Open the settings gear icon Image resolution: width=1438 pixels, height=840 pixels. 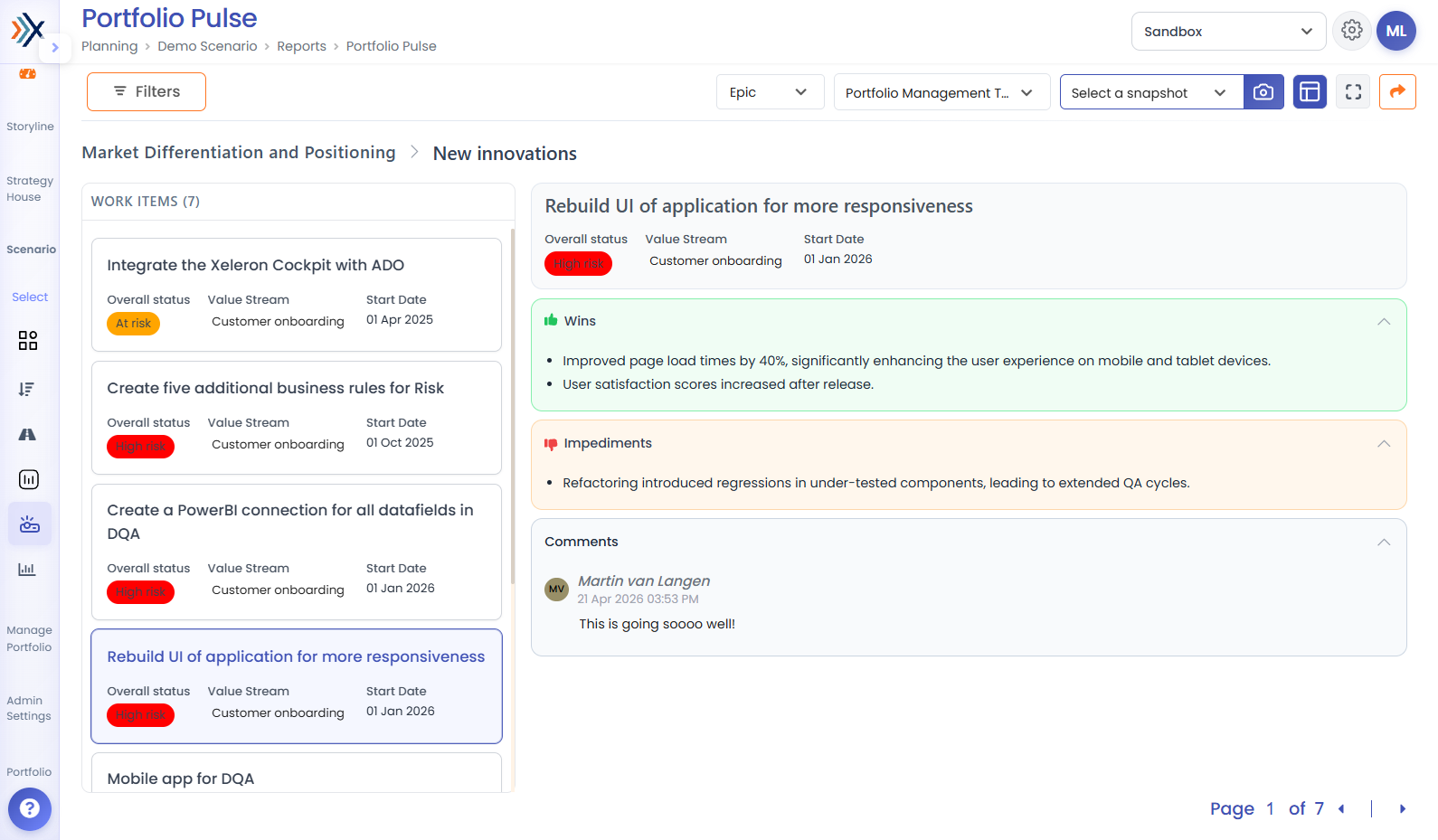(1352, 30)
